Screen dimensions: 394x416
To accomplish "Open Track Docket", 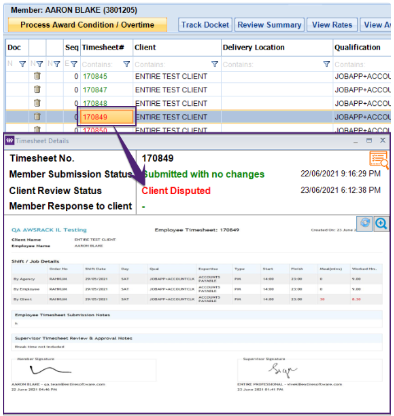I will [x=205, y=25].
